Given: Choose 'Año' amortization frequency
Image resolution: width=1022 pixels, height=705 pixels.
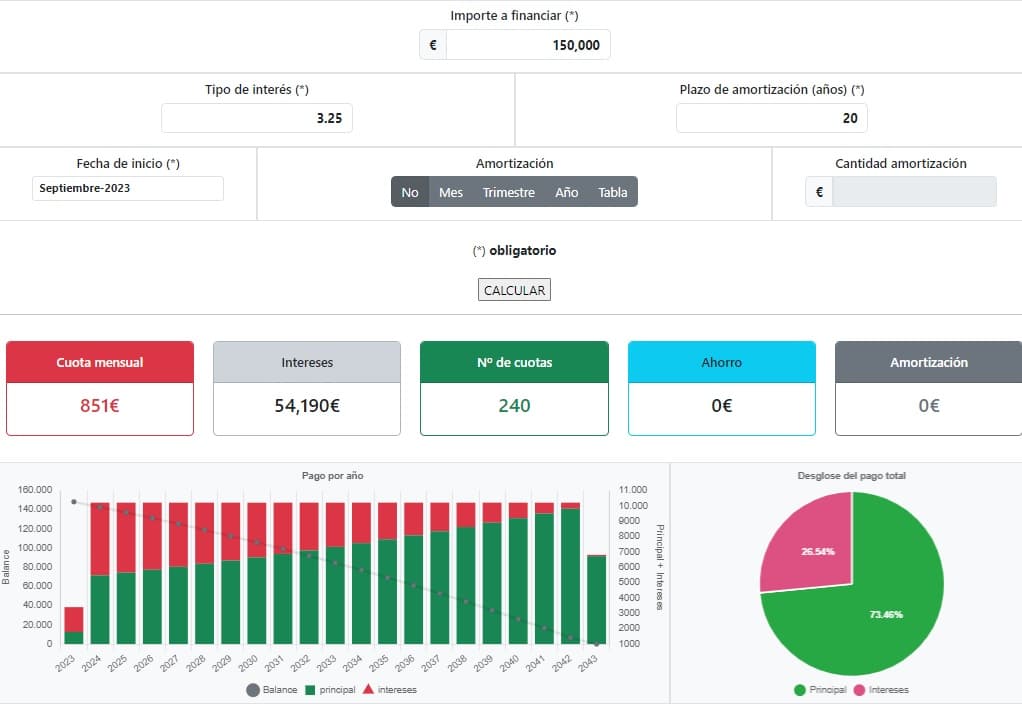Looking at the screenshot, I should point(566,192).
